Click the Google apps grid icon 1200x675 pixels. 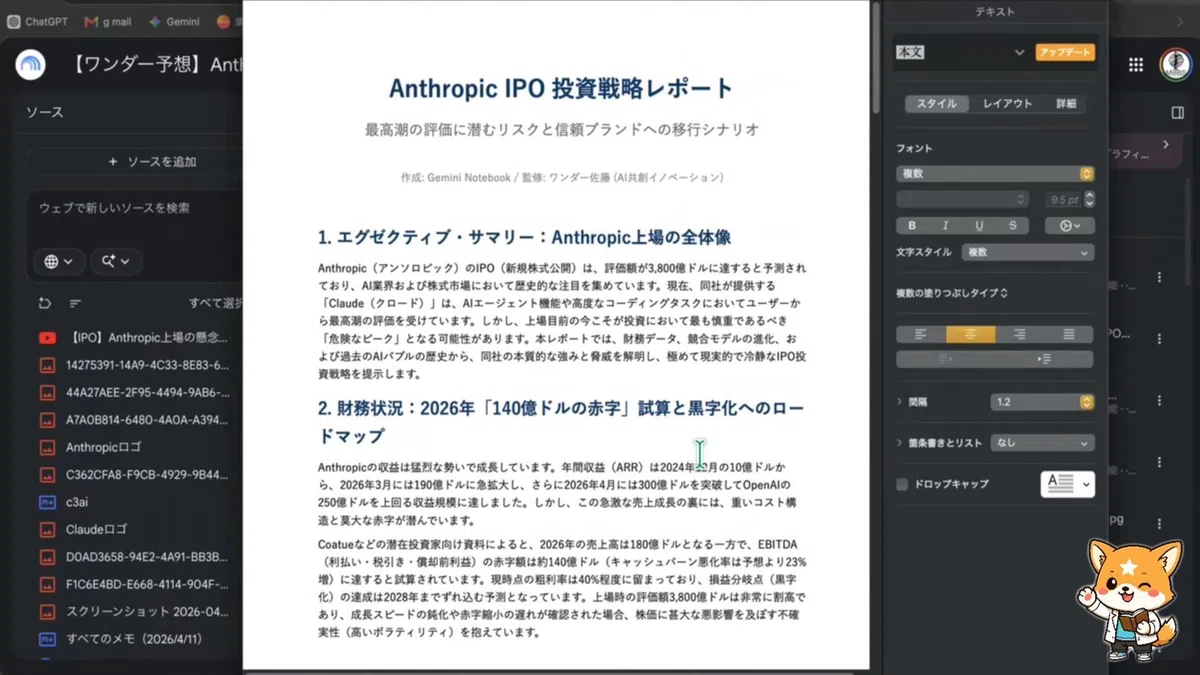tap(1135, 64)
